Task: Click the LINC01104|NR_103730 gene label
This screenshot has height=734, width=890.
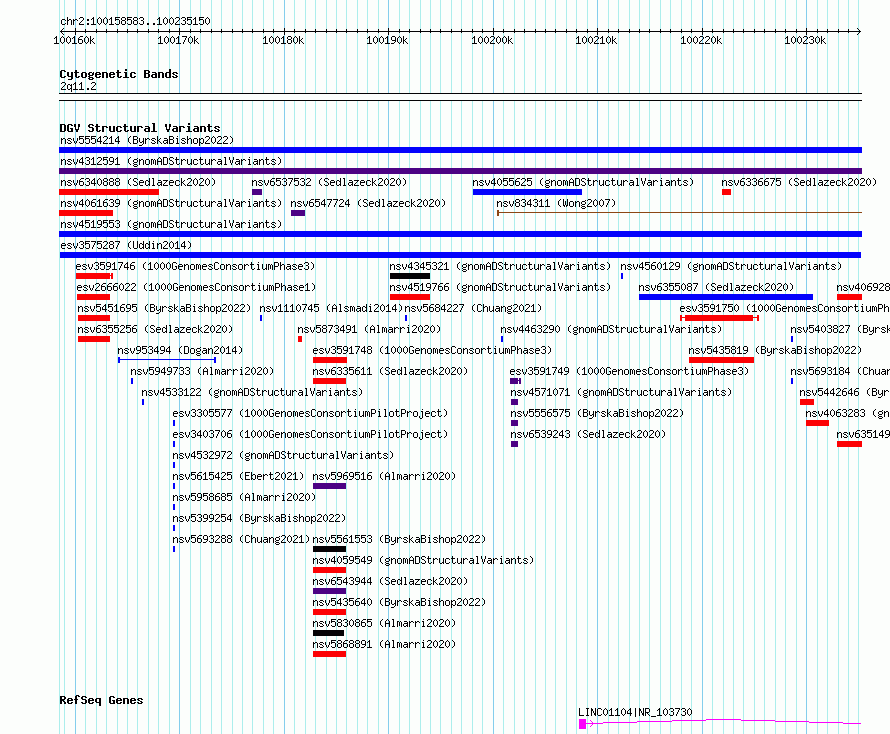Action: (x=635, y=712)
